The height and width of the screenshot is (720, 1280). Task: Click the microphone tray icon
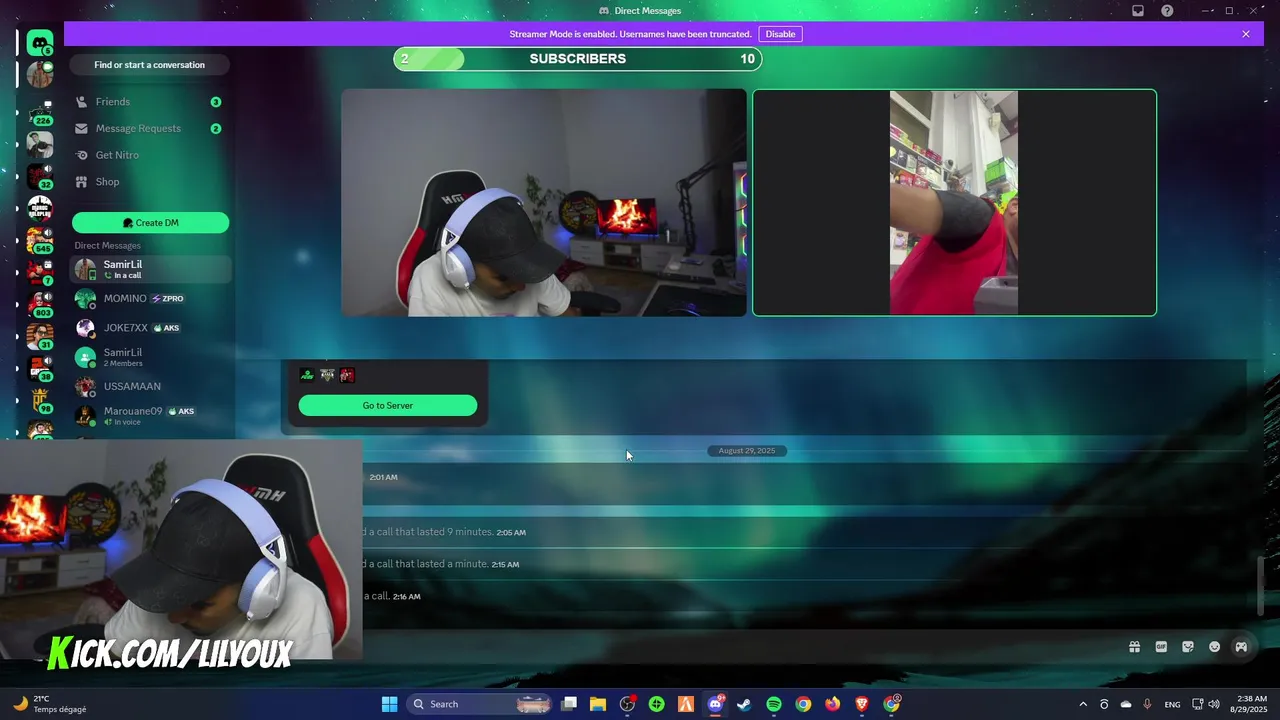coord(1147,704)
